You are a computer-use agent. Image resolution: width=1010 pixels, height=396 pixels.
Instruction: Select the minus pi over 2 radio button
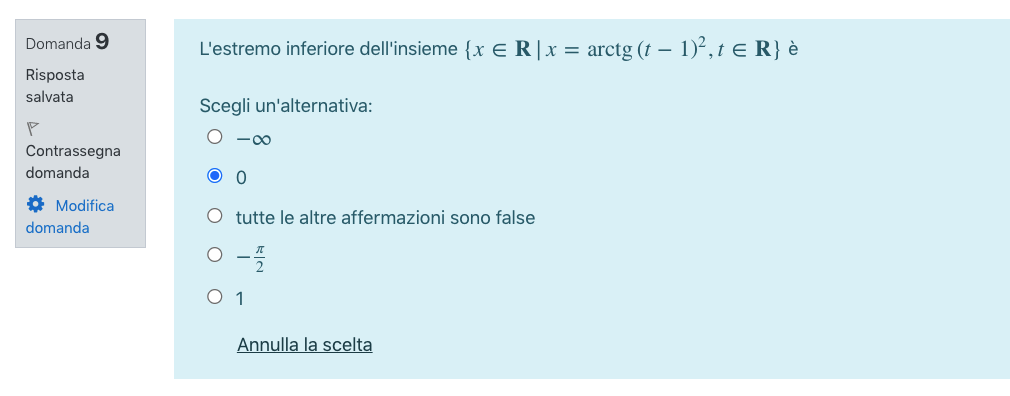tap(214, 255)
